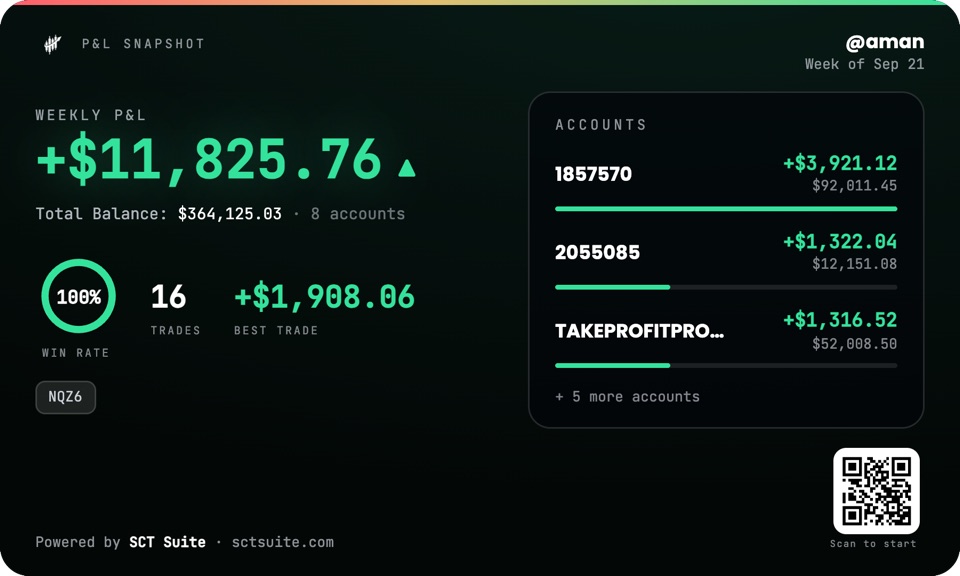
Task: Expand the + 5 more accounts row
Action: [x=628, y=397]
